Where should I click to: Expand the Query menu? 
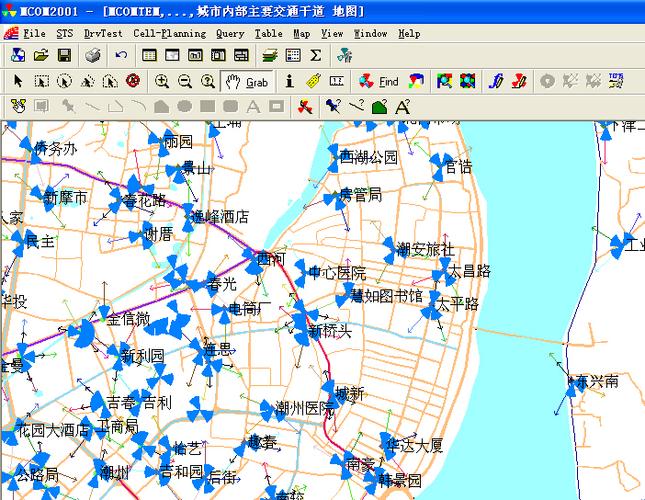230,33
